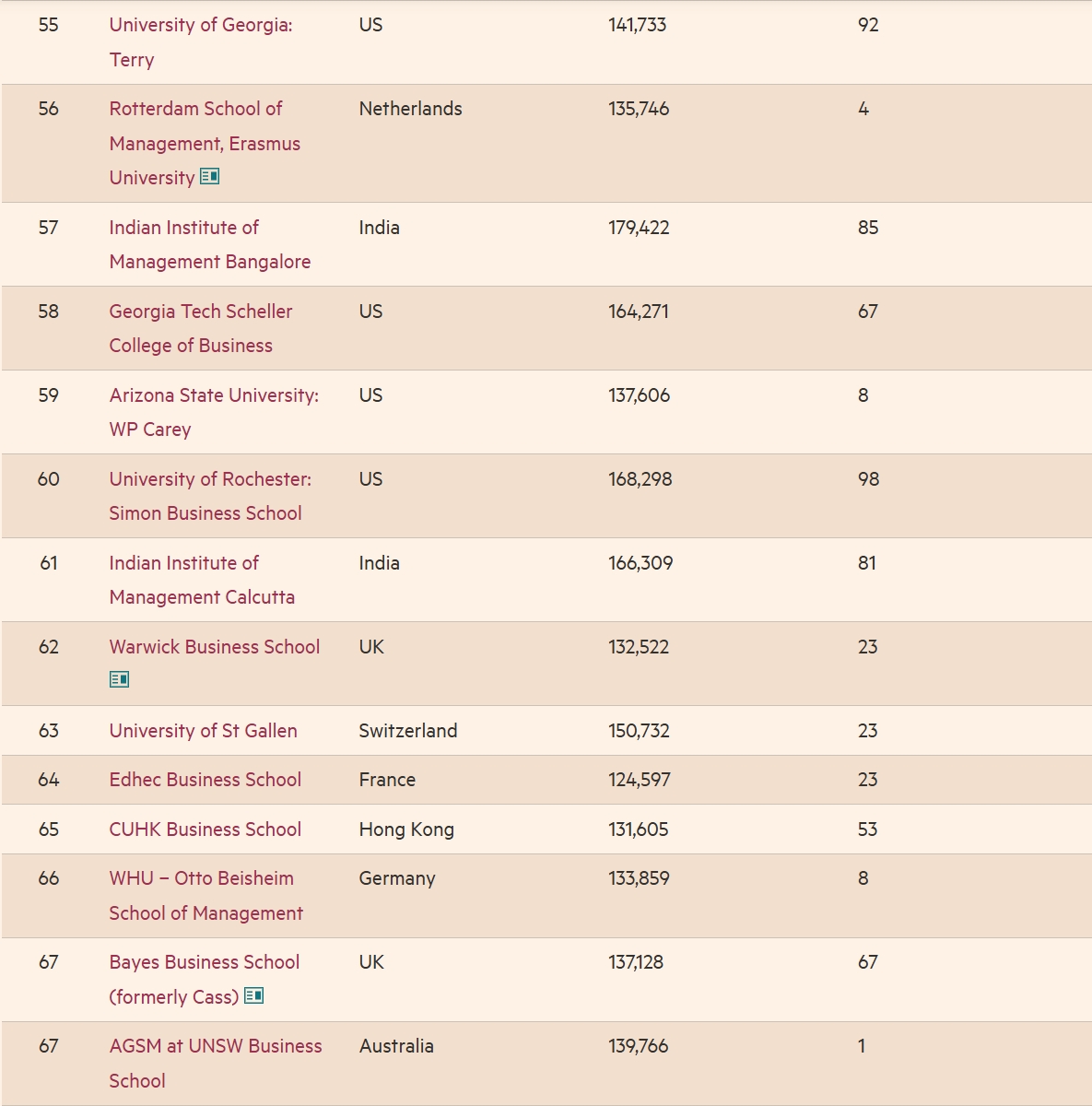Select value 1 in the AGSM row
1092x1106 pixels.
pos(862,1046)
